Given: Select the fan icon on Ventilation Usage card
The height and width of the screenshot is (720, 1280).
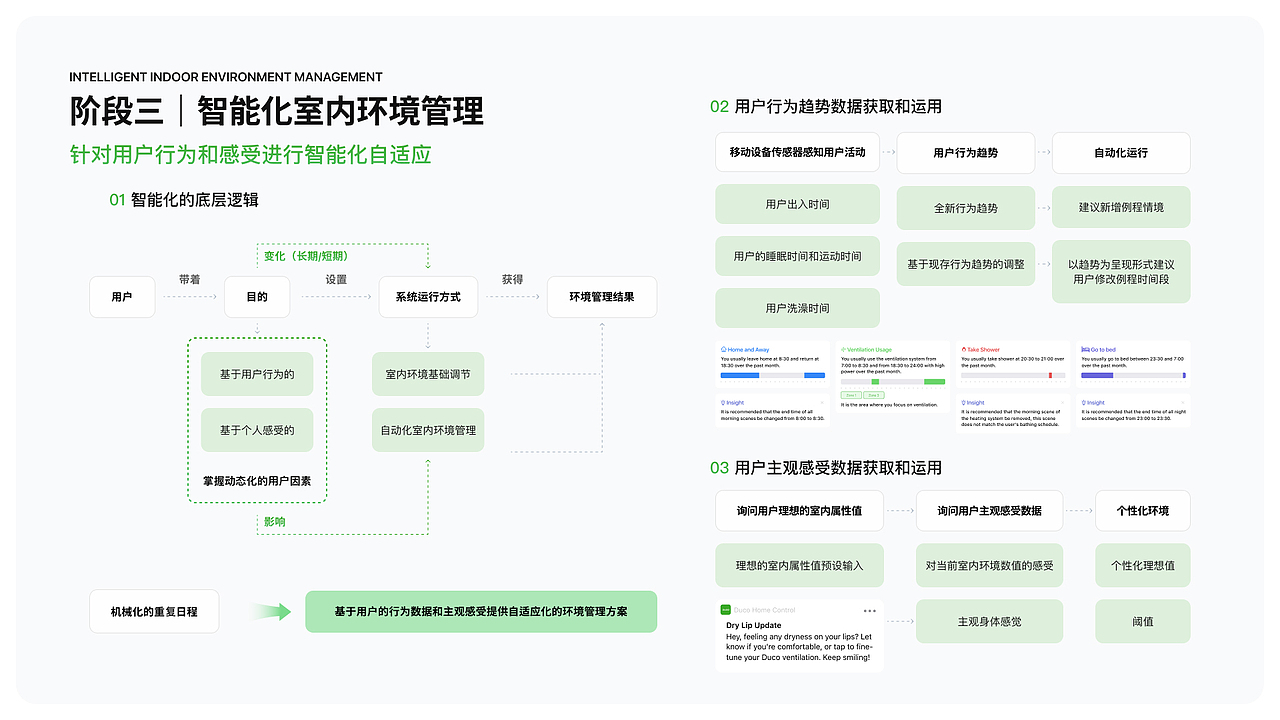Looking at the screenshot, I should pyautogui.click(x=843, y=350).
